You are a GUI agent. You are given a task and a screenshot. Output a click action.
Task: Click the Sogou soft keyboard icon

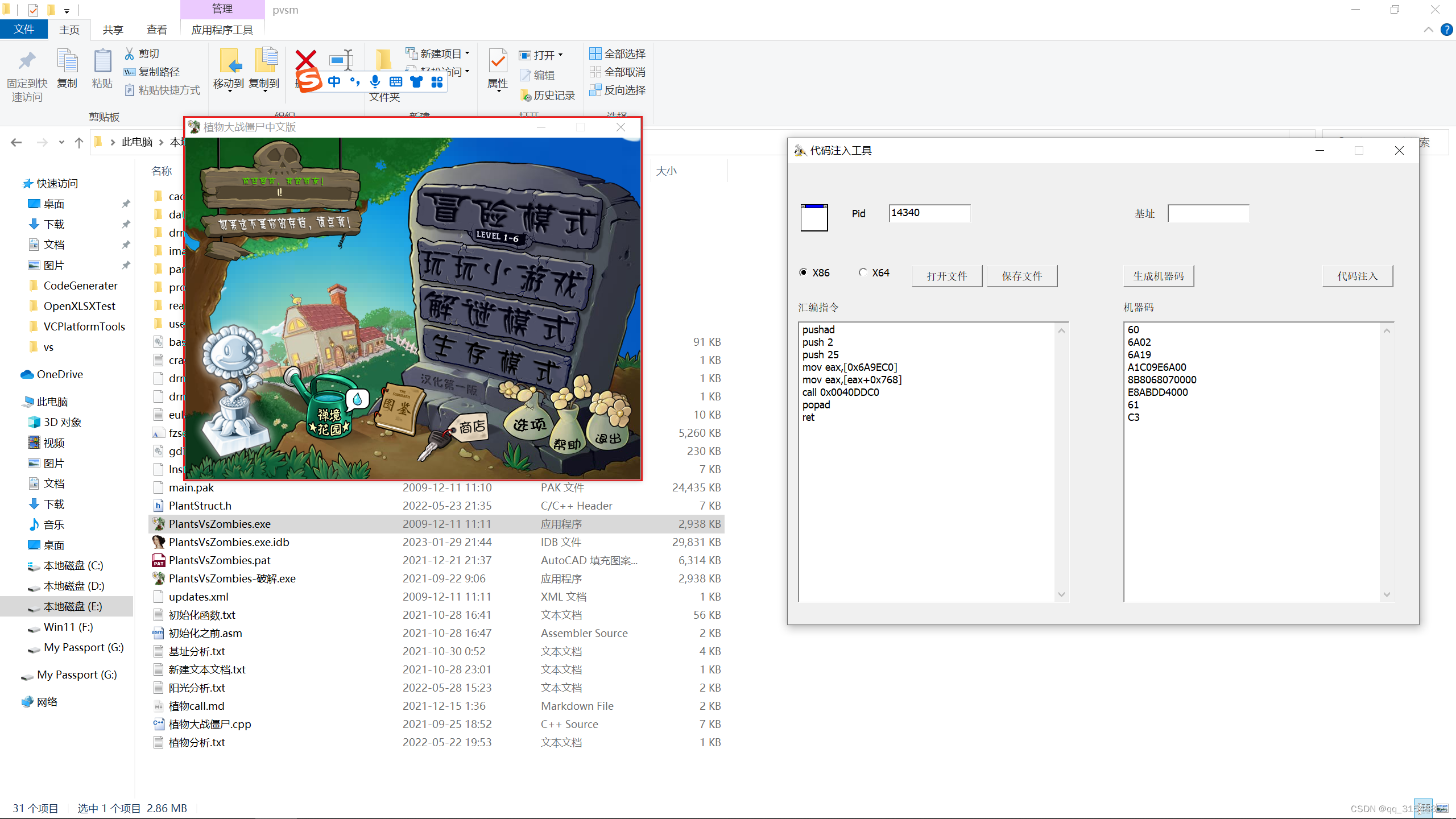click(x=396, y=81)
